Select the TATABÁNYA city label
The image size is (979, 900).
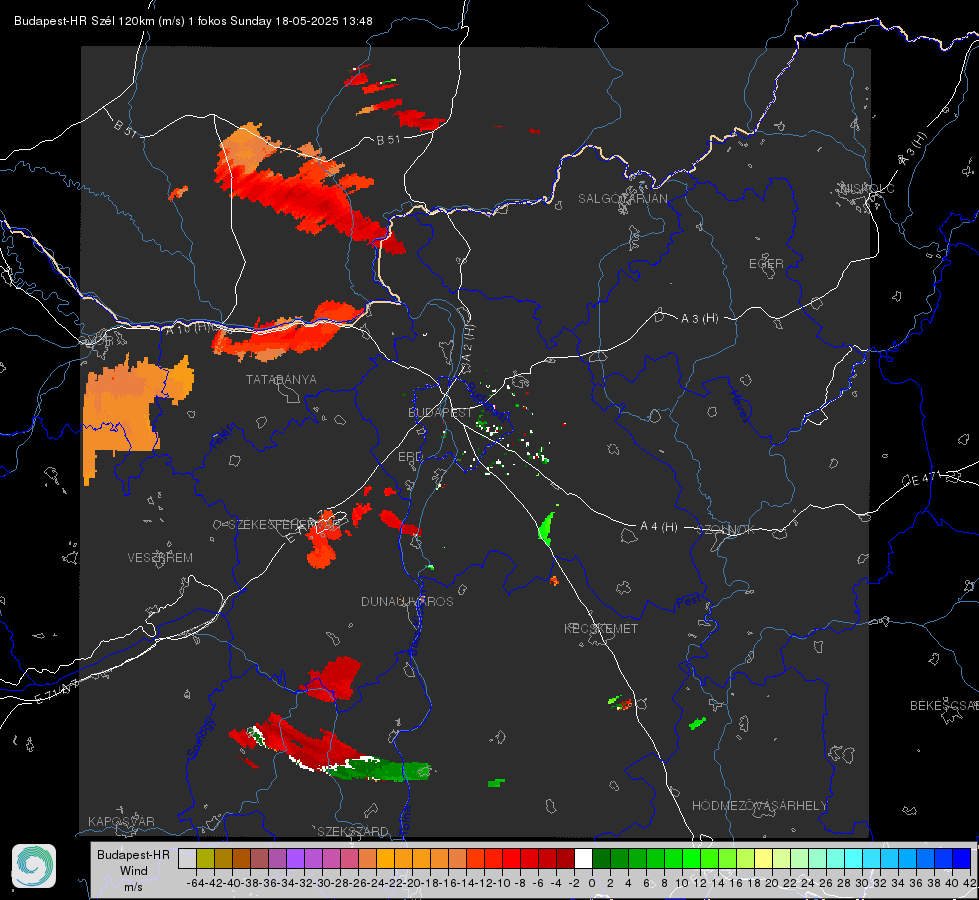[281, 380]
